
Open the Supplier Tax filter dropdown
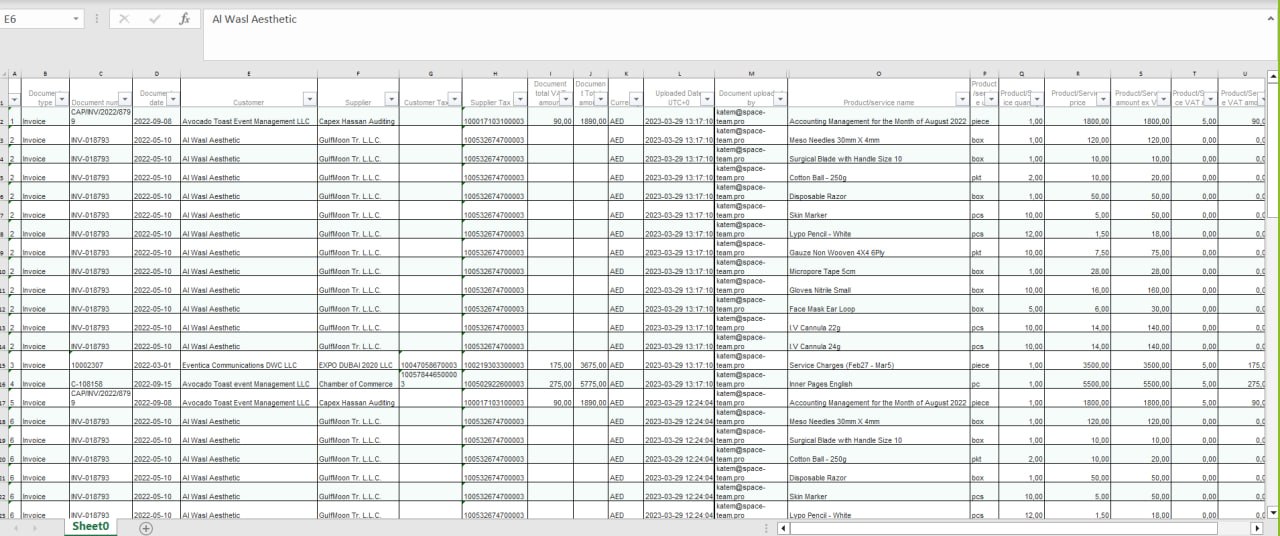[x=518, y=99]
